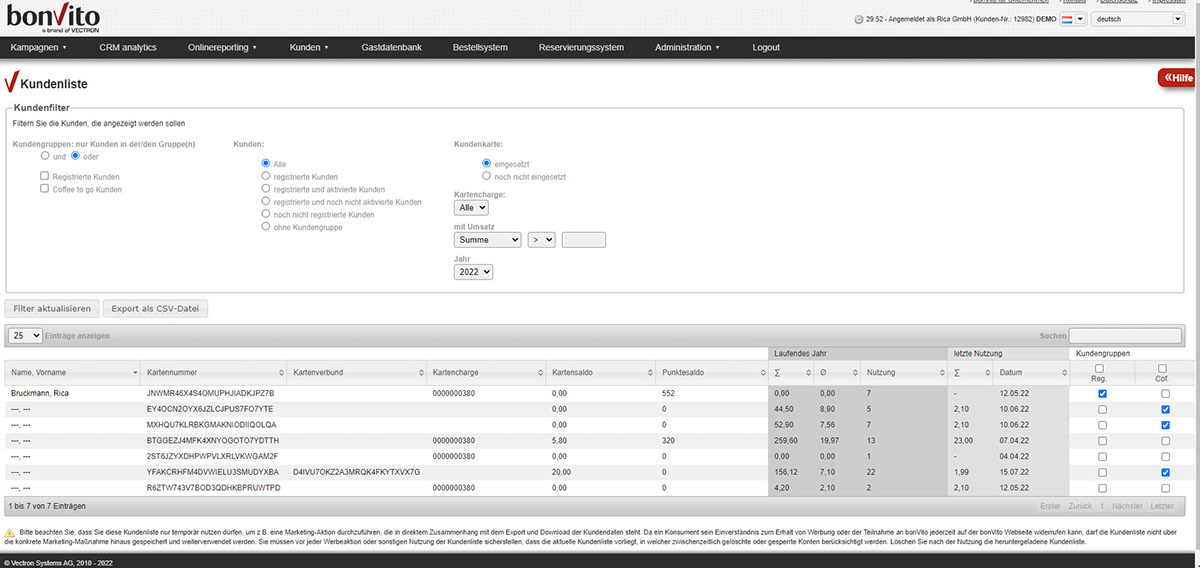Click the Zurück pagination link
The height and width of the screenshot is (568, 1200).
coord(1078,507)
